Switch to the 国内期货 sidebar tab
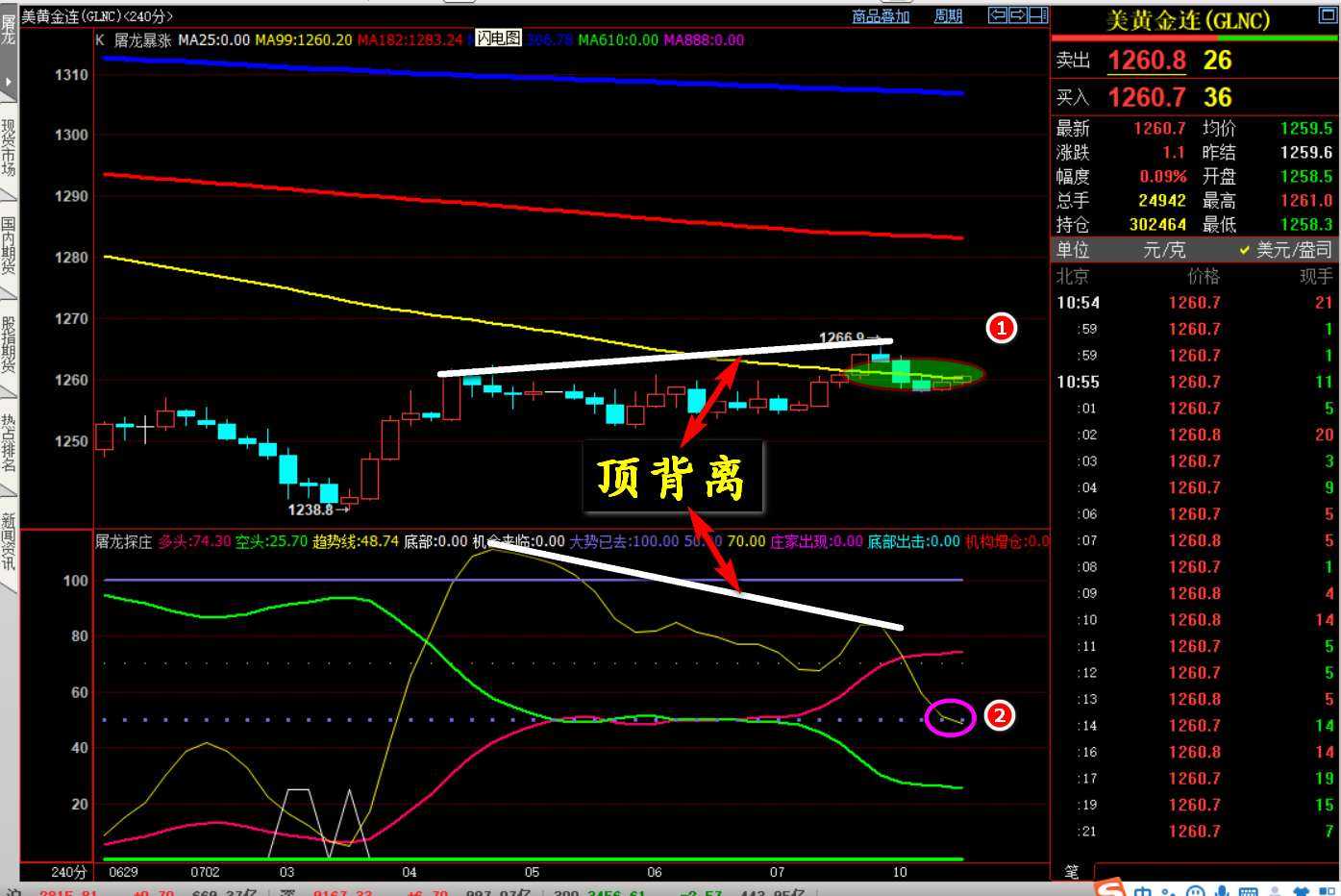This screenshot has width=1341, height=896. point(9,245)
